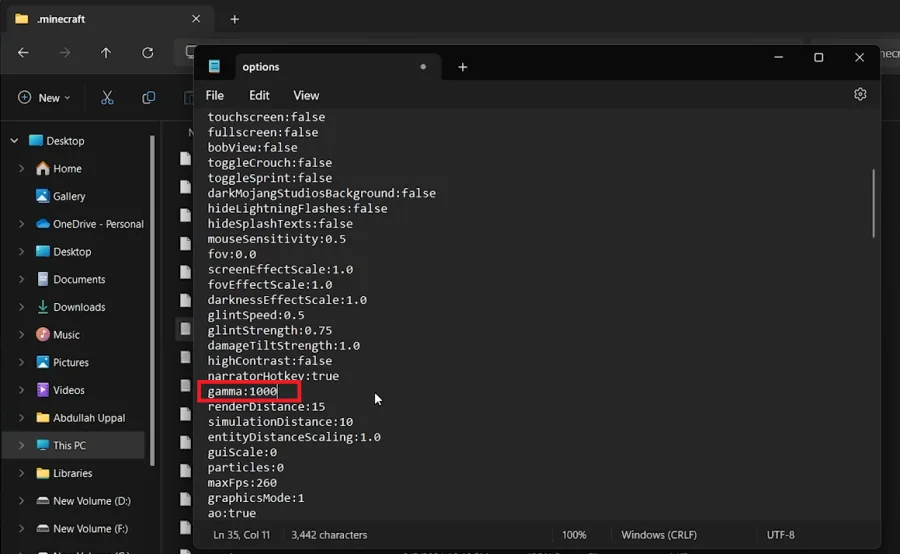
Task: Add a new Notepad tab
Action: point(463,67)
